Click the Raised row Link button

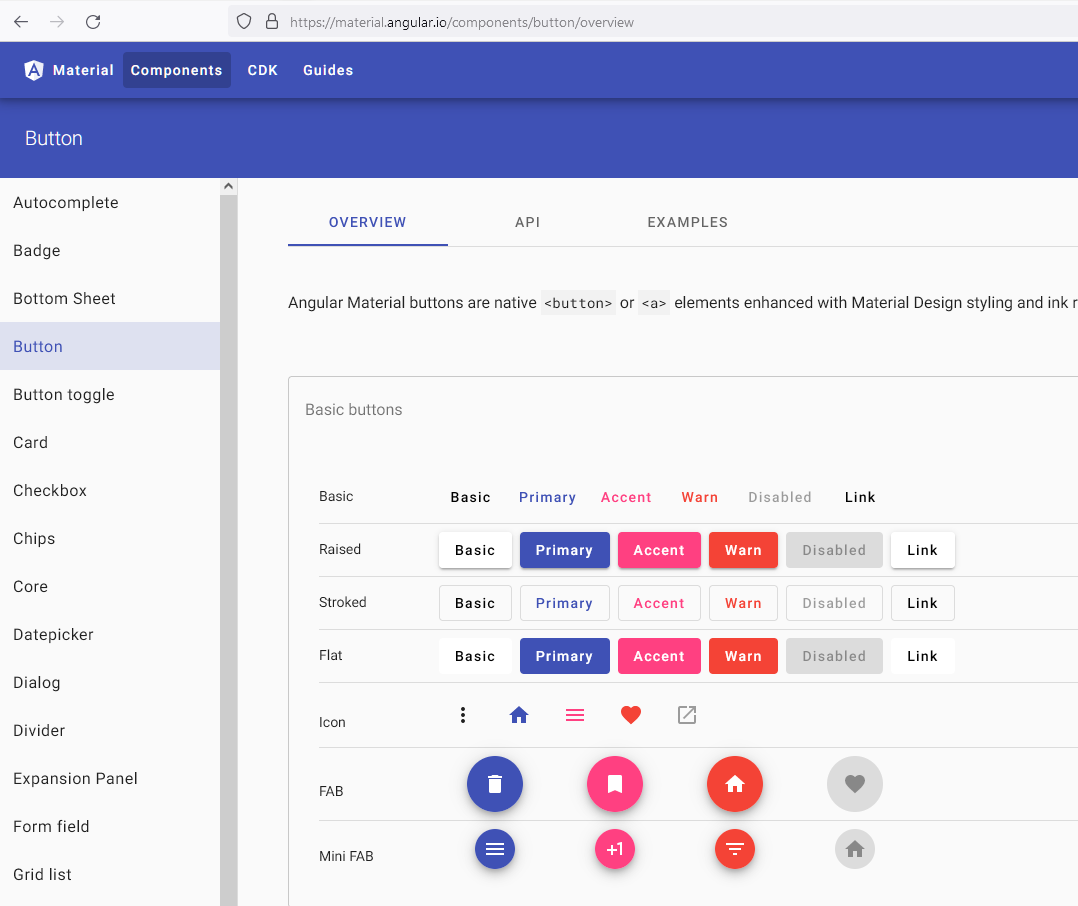point(923,550)
